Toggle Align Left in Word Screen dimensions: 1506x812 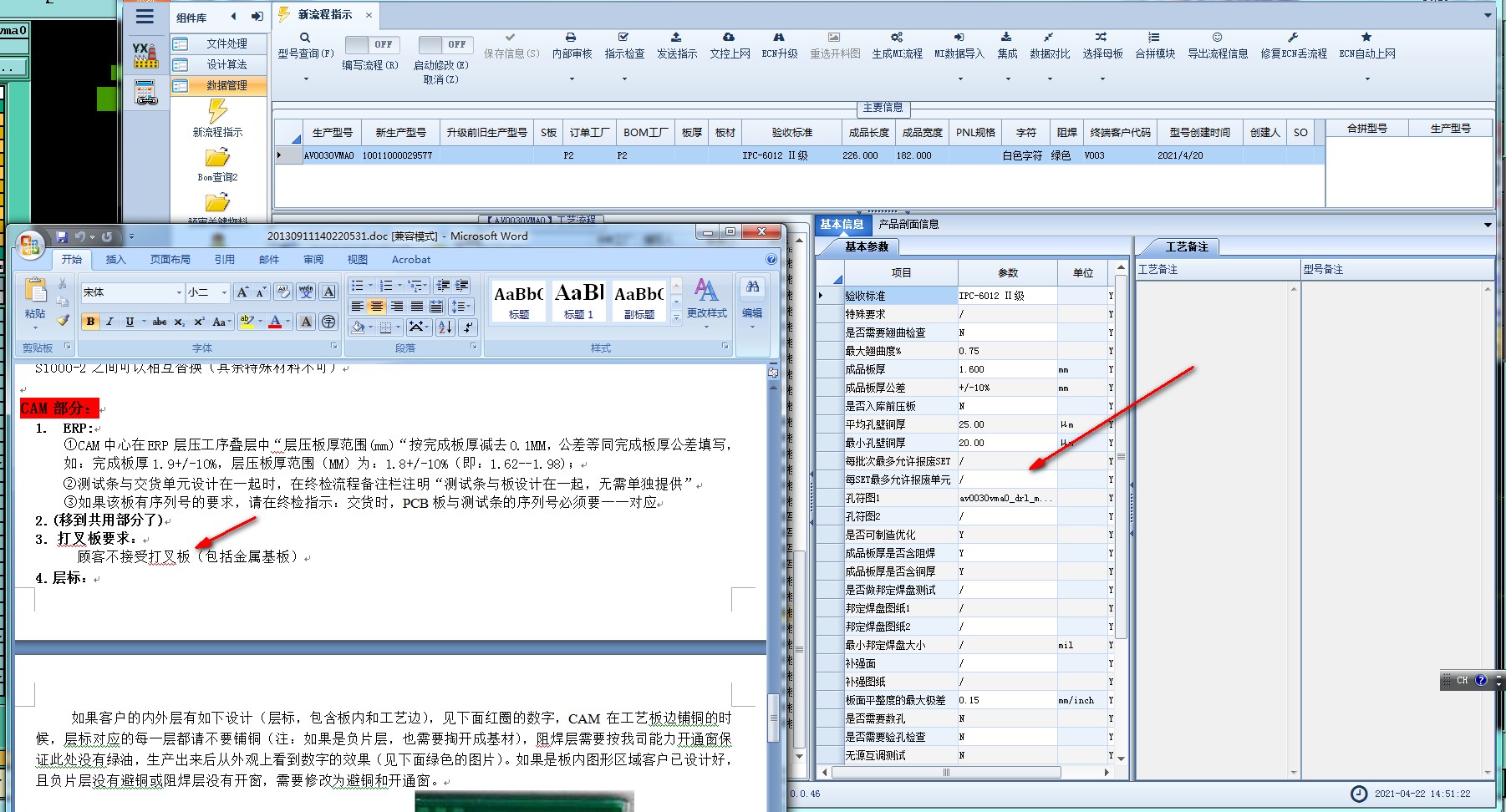[358, 307]
